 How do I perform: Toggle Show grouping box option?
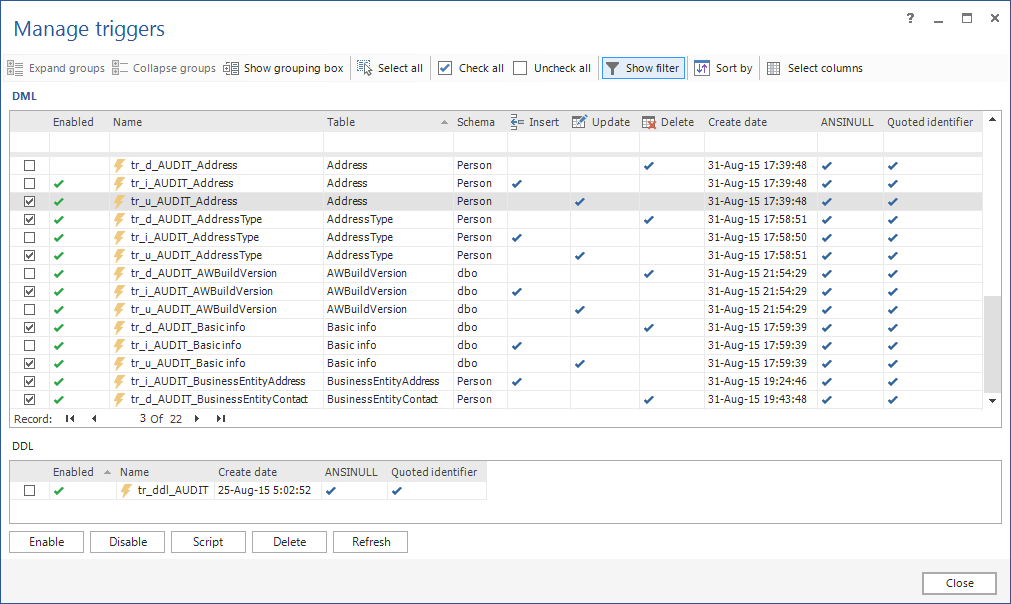[283, 68]
